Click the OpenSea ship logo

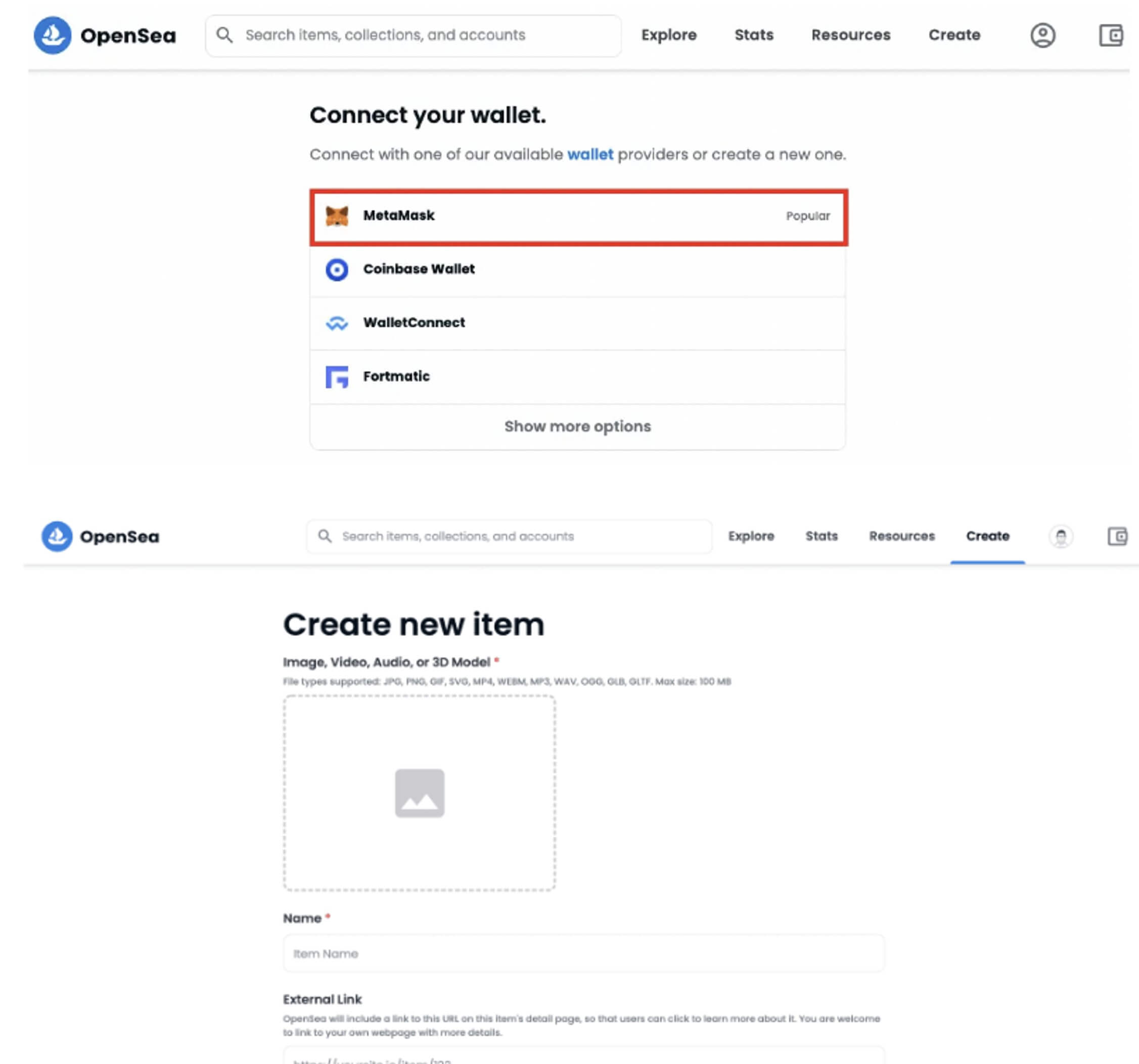coord(53,35)
